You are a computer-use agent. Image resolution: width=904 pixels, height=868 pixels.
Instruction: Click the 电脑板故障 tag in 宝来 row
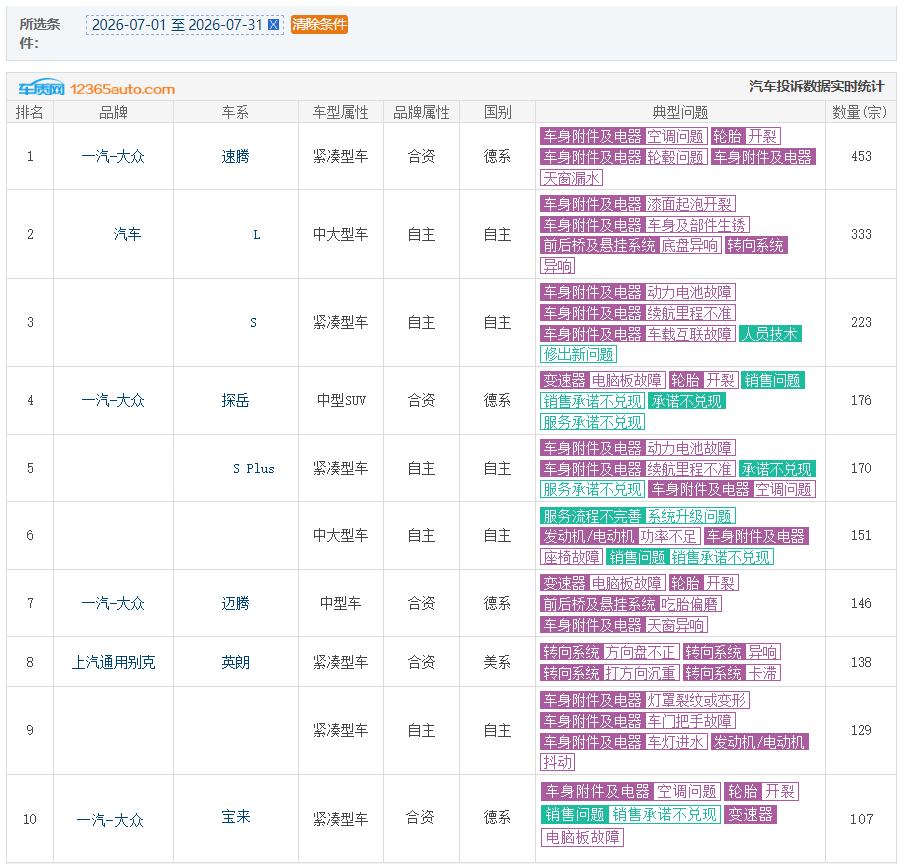click(582, 837)
